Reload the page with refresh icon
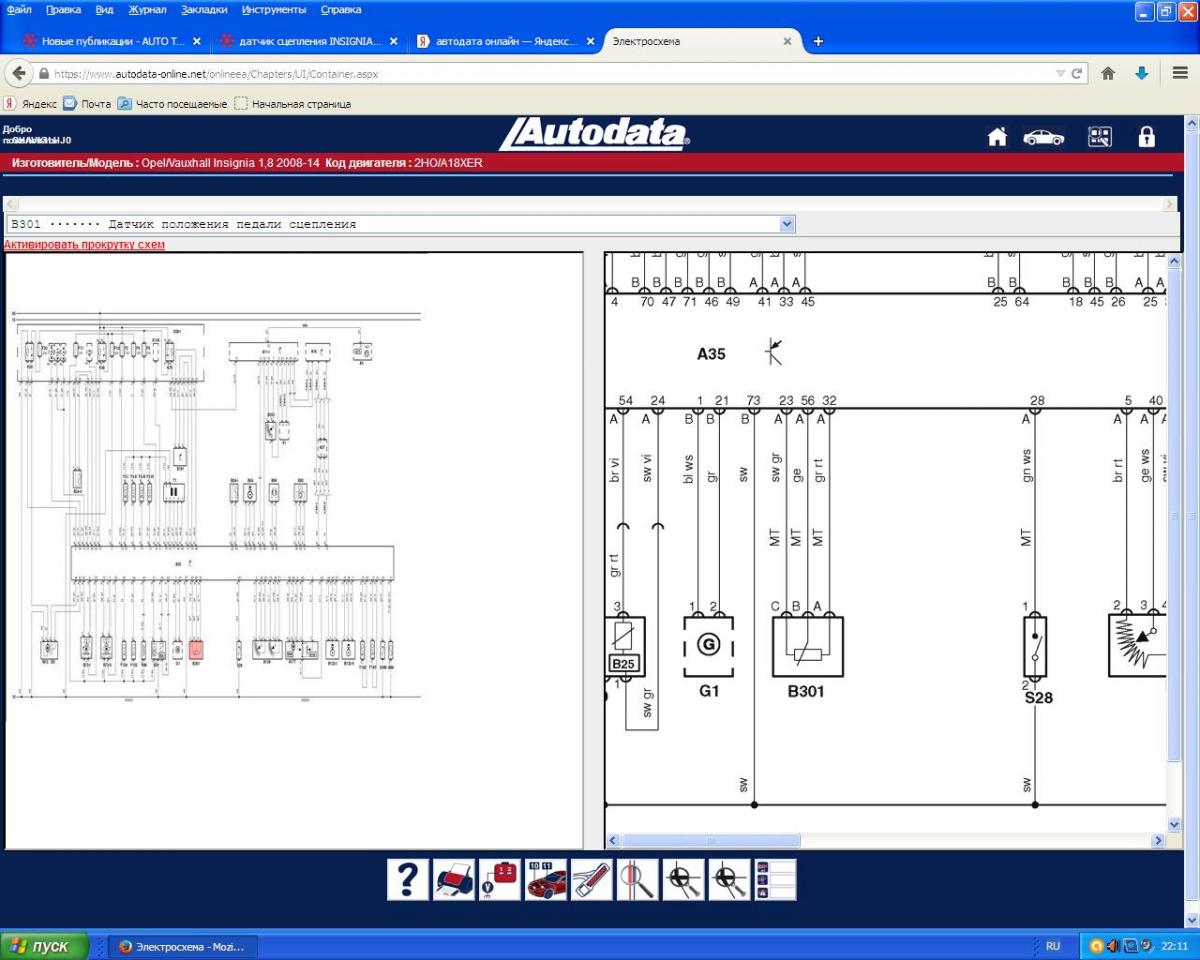 1077,73
